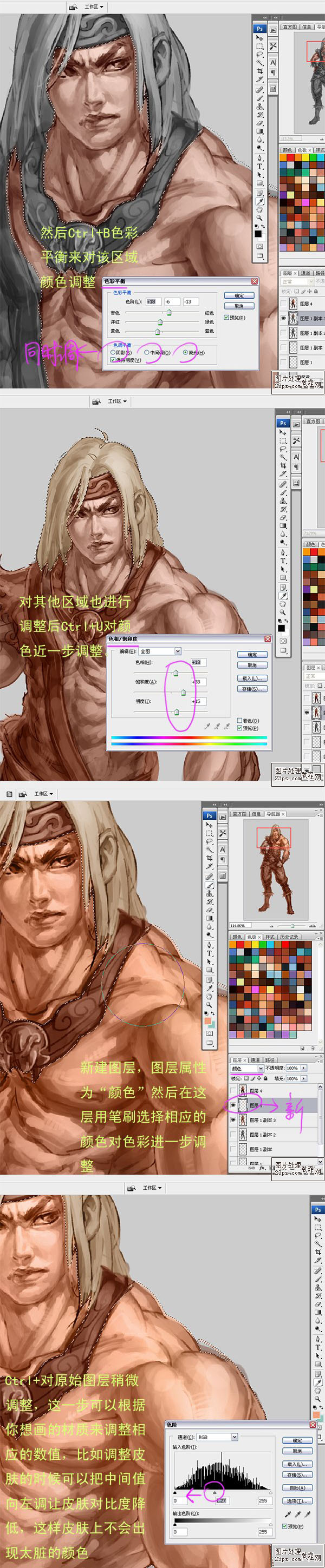Open the 不透明度 100% slider arrow

tap(304, 1068)
